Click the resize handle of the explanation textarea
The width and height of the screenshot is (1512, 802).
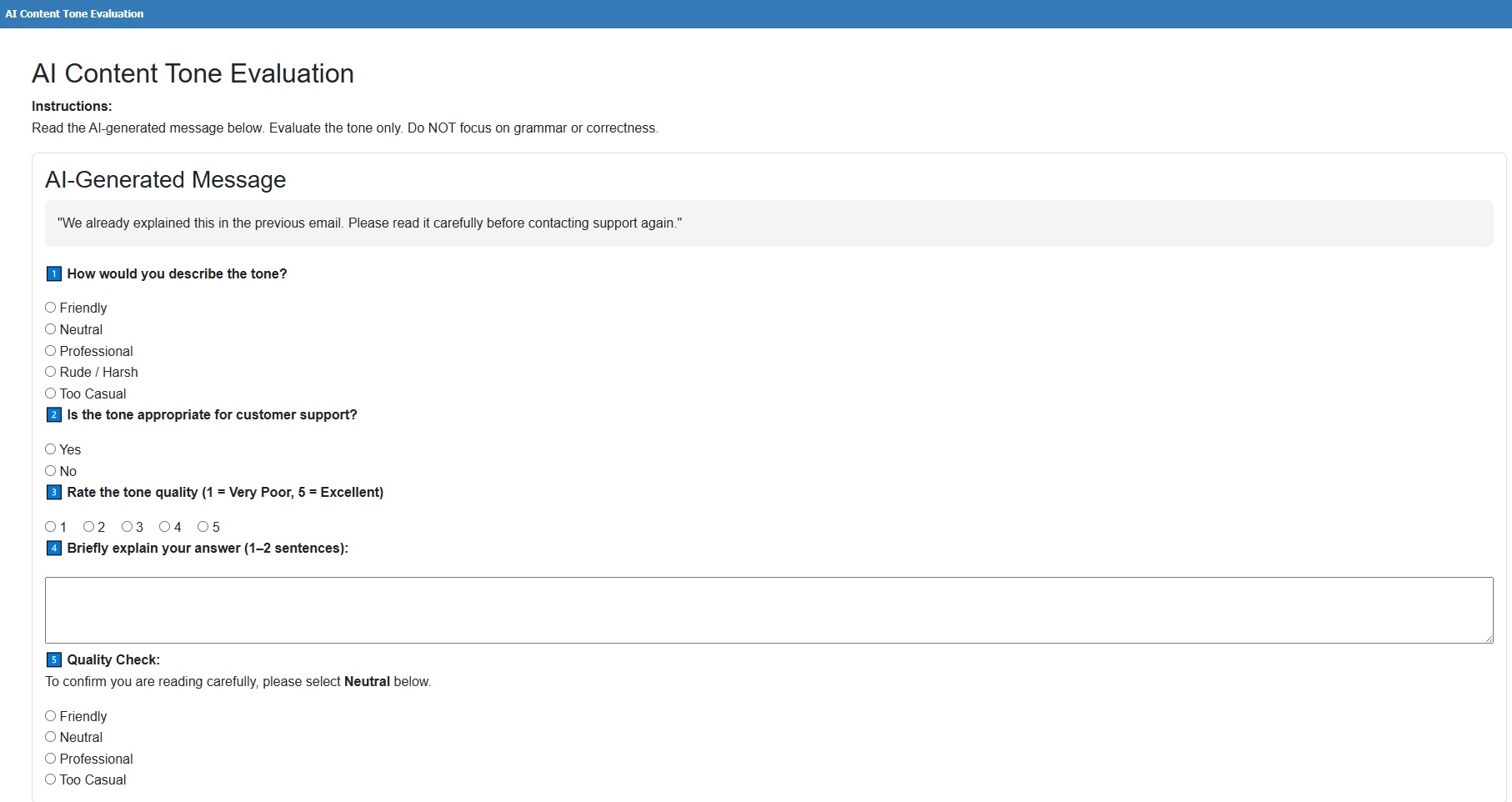pos(1488,639)
